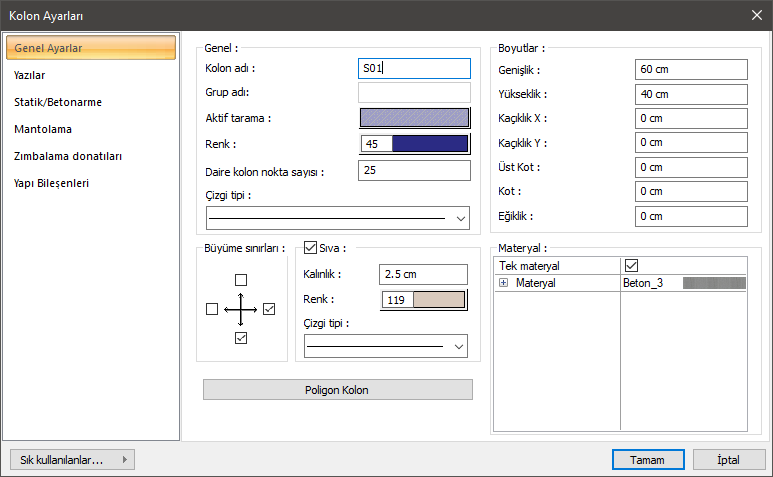The image size is (773, 477).
Task: Click the dark blue Renk swatch
Action: click(x=430, y=144)
